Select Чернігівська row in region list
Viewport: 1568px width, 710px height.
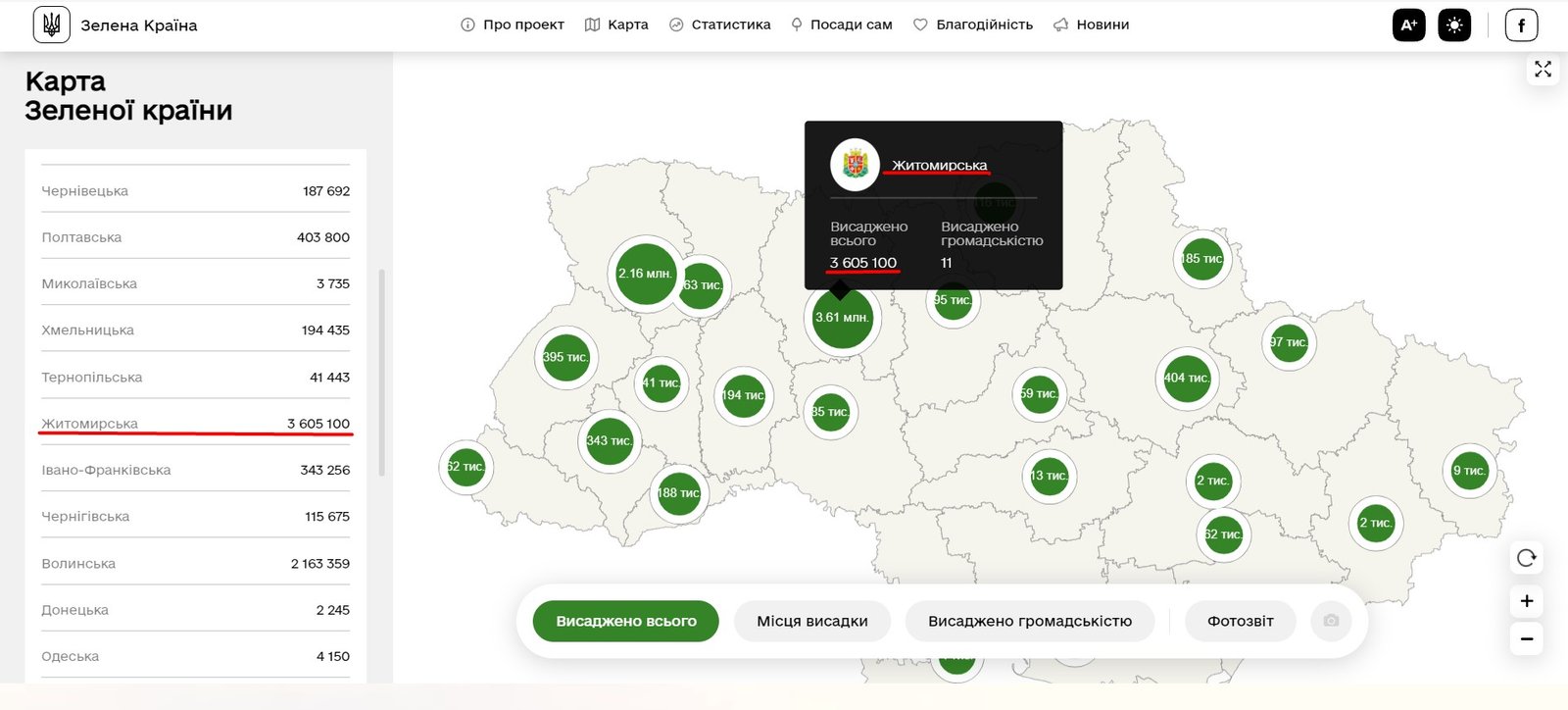196,516
